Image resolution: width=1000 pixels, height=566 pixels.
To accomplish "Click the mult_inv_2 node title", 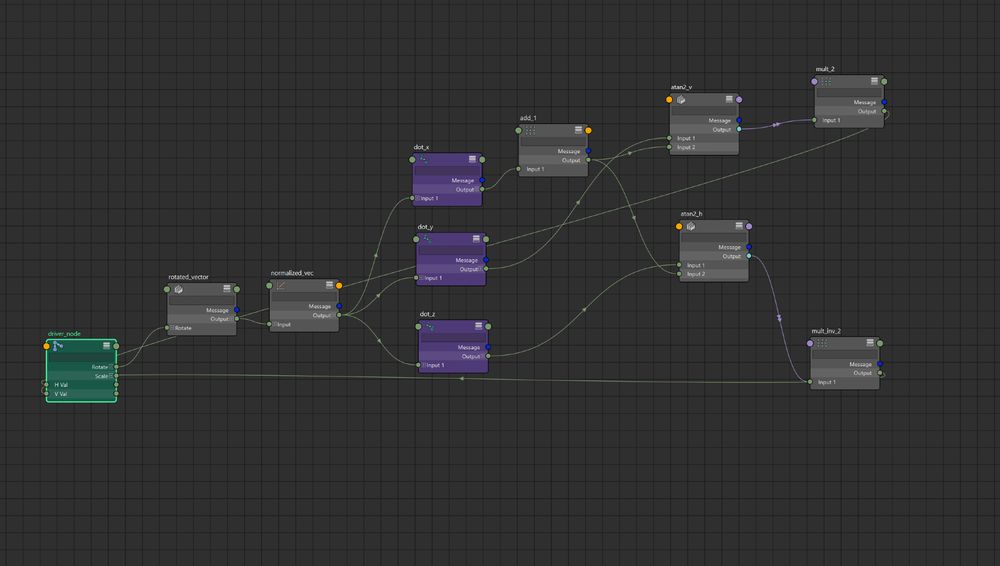I will pos(826,331).
